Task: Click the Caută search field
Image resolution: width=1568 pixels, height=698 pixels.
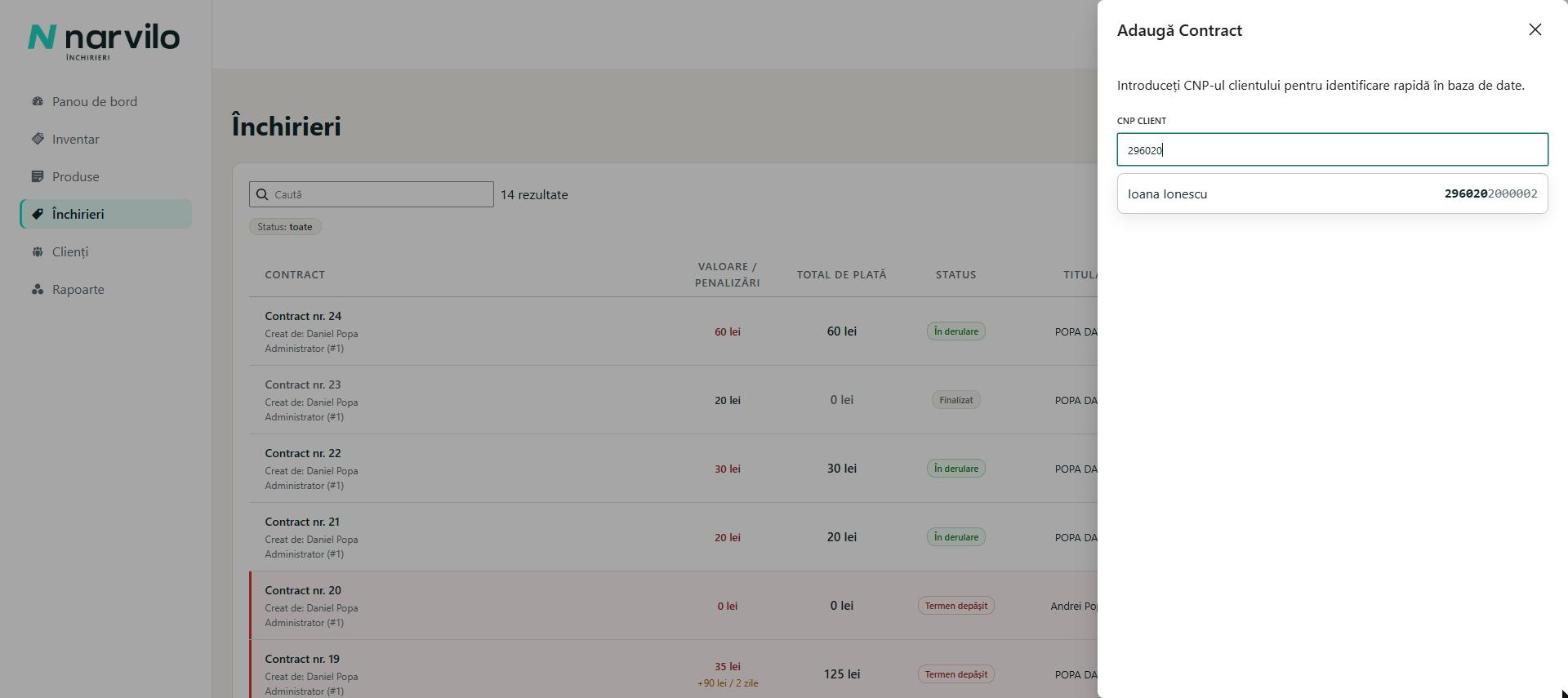Action: (x=371, y=194)
